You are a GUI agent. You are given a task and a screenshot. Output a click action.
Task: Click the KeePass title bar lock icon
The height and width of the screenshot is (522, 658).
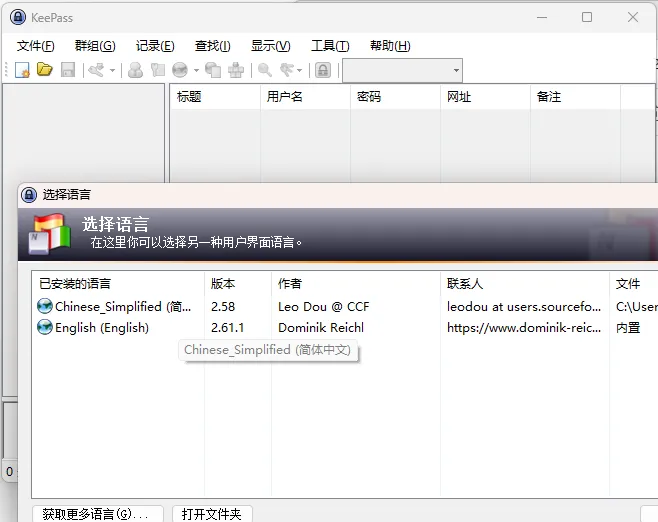tap(18, 17)
